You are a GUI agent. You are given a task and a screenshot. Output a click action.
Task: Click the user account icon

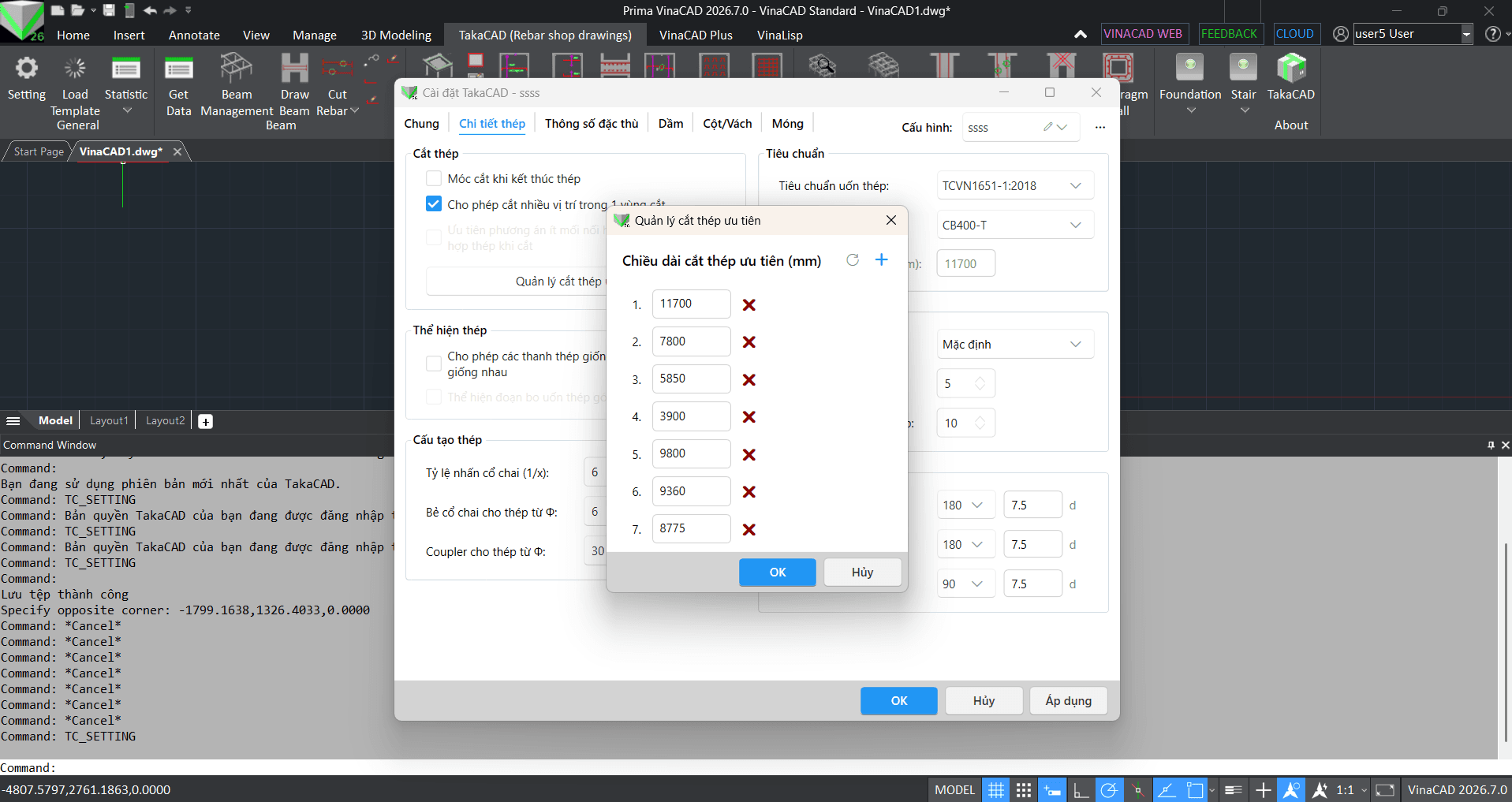point(1341,34)
